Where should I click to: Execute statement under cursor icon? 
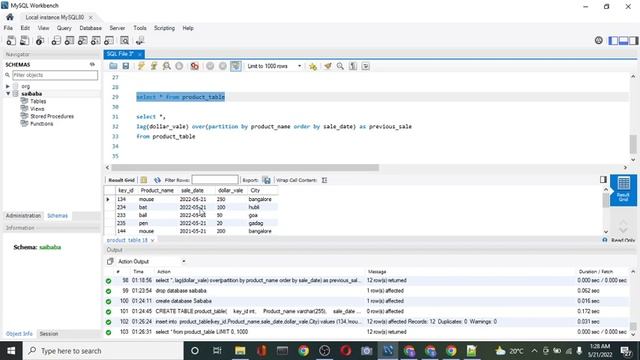click(153, 66)
